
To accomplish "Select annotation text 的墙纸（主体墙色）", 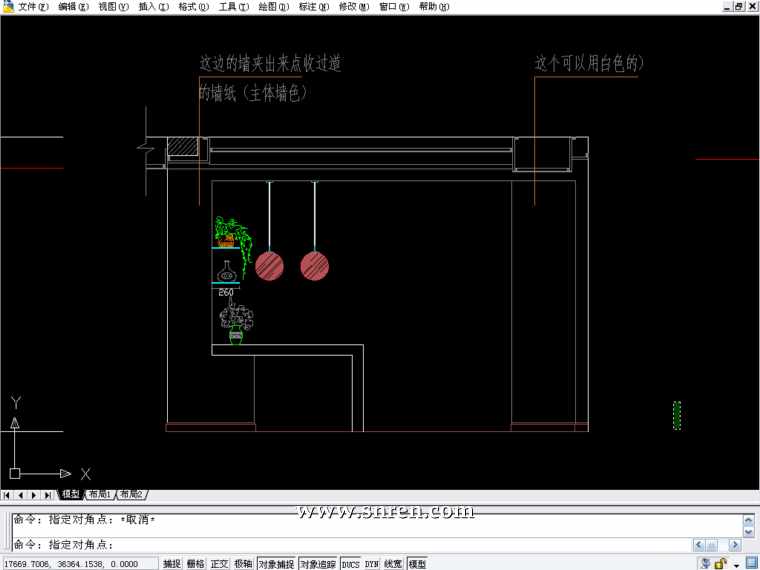I will pos(253,93).
